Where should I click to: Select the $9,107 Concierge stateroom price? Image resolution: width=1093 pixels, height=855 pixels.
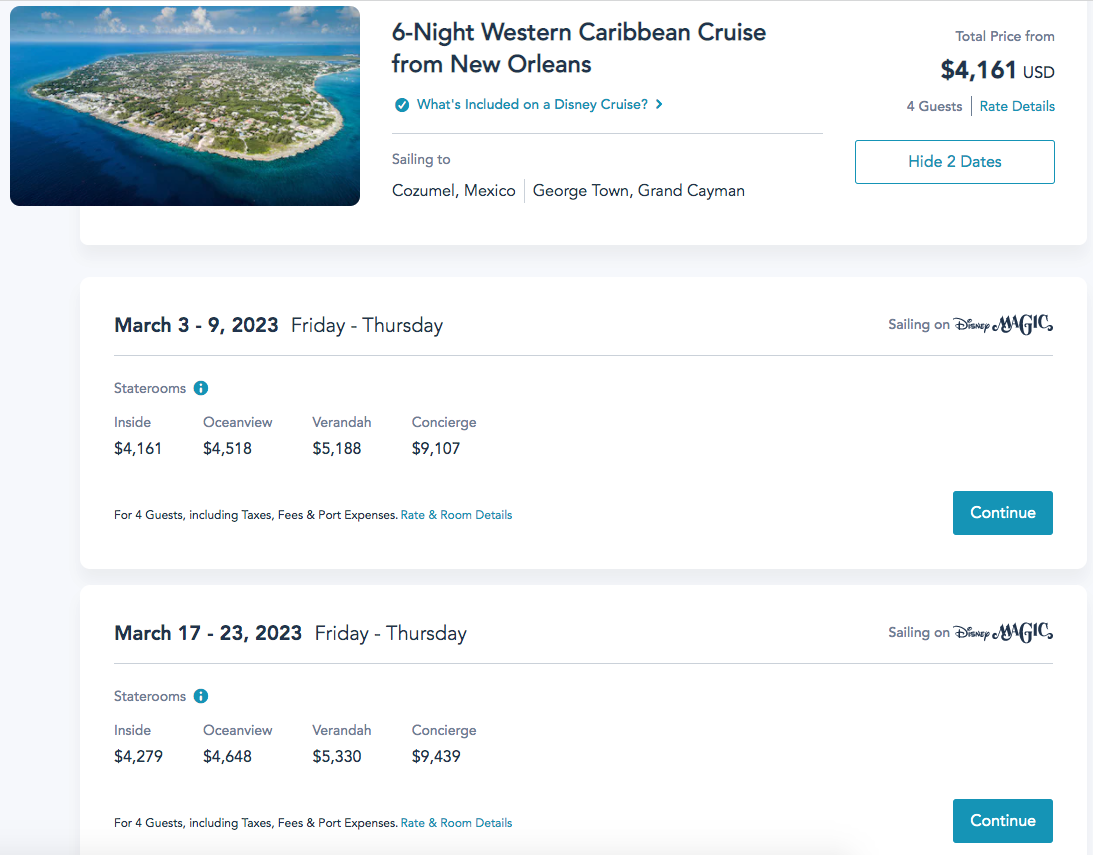436,448
